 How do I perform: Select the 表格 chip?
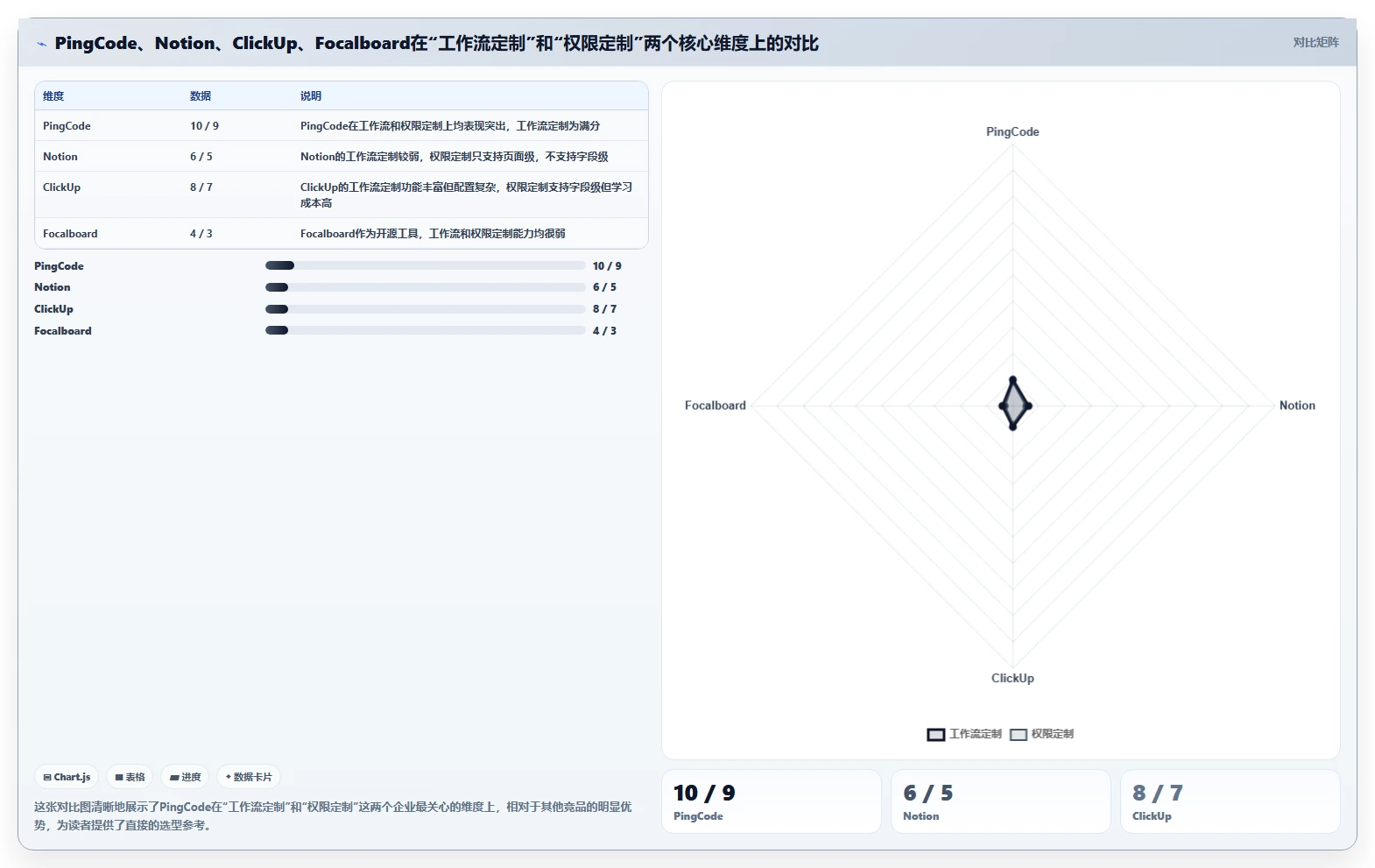130,777
